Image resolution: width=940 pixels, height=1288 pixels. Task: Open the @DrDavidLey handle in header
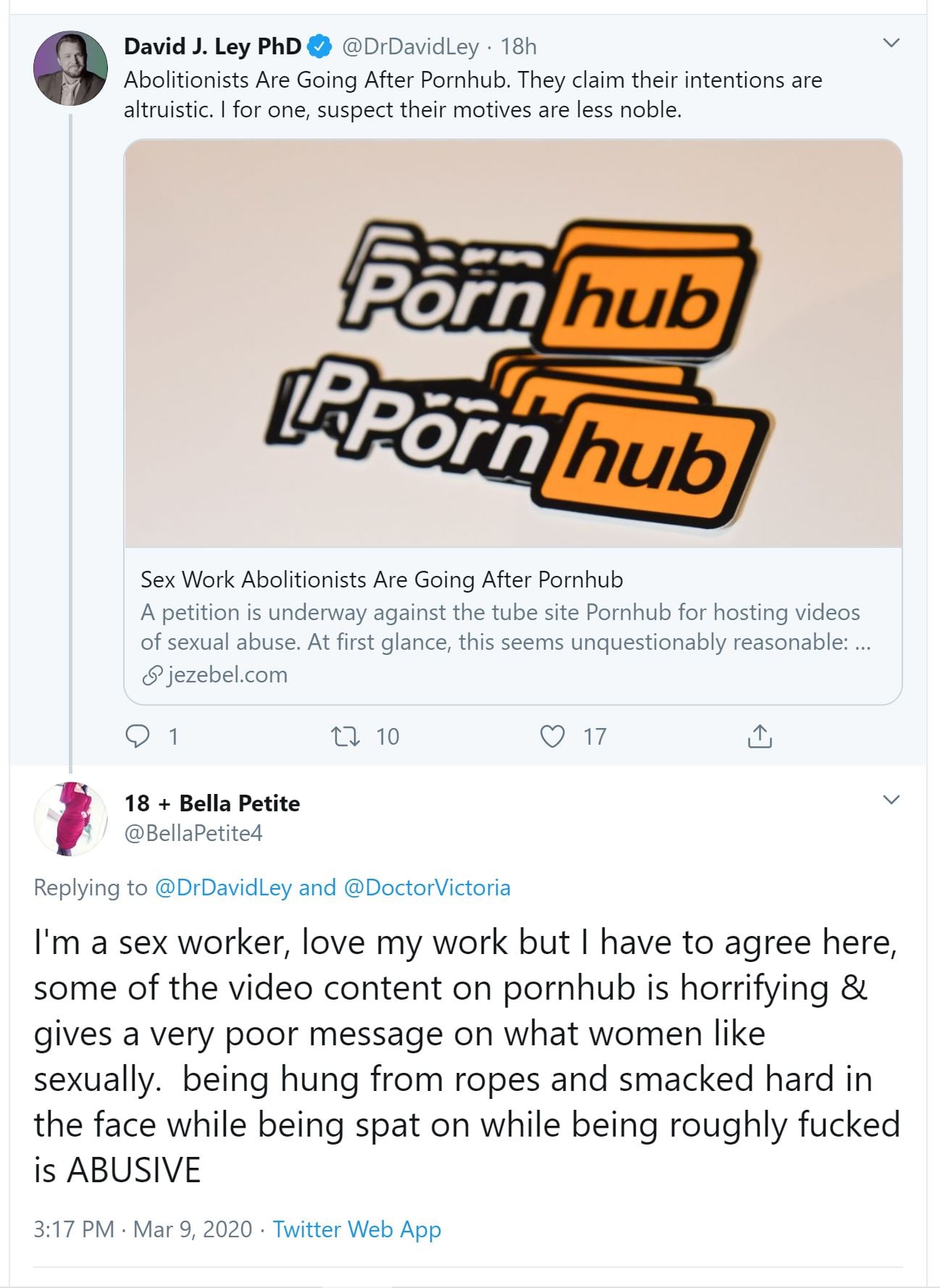pyautogui.click(x=410, y=47)
